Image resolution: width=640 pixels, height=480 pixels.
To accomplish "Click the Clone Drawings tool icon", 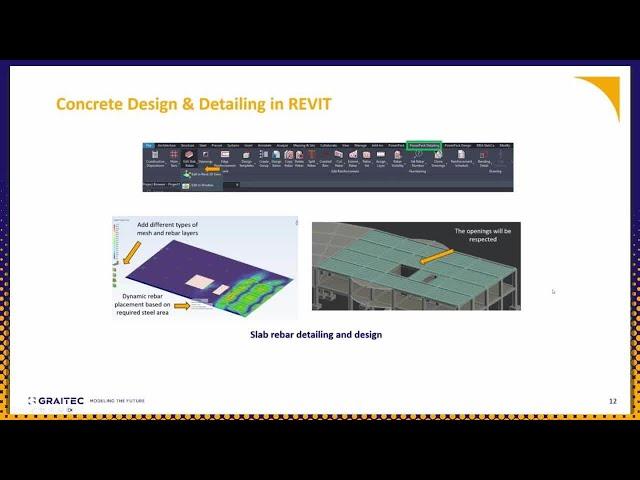I will coord(438,154).
